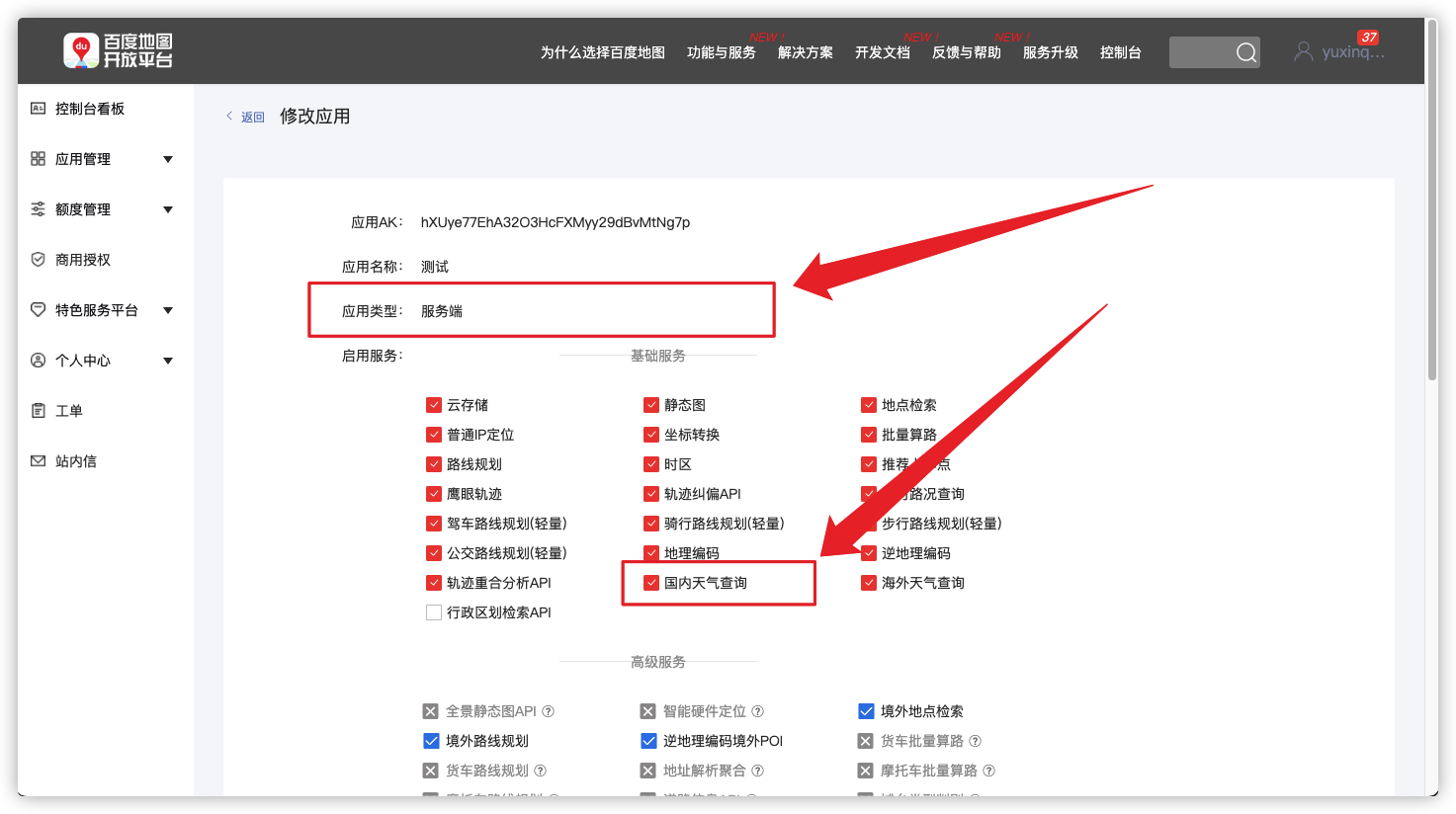The height and width of the screenshot is (814, 1456).
Task: Open 服务升级 menu
Action: [1051, 52]
